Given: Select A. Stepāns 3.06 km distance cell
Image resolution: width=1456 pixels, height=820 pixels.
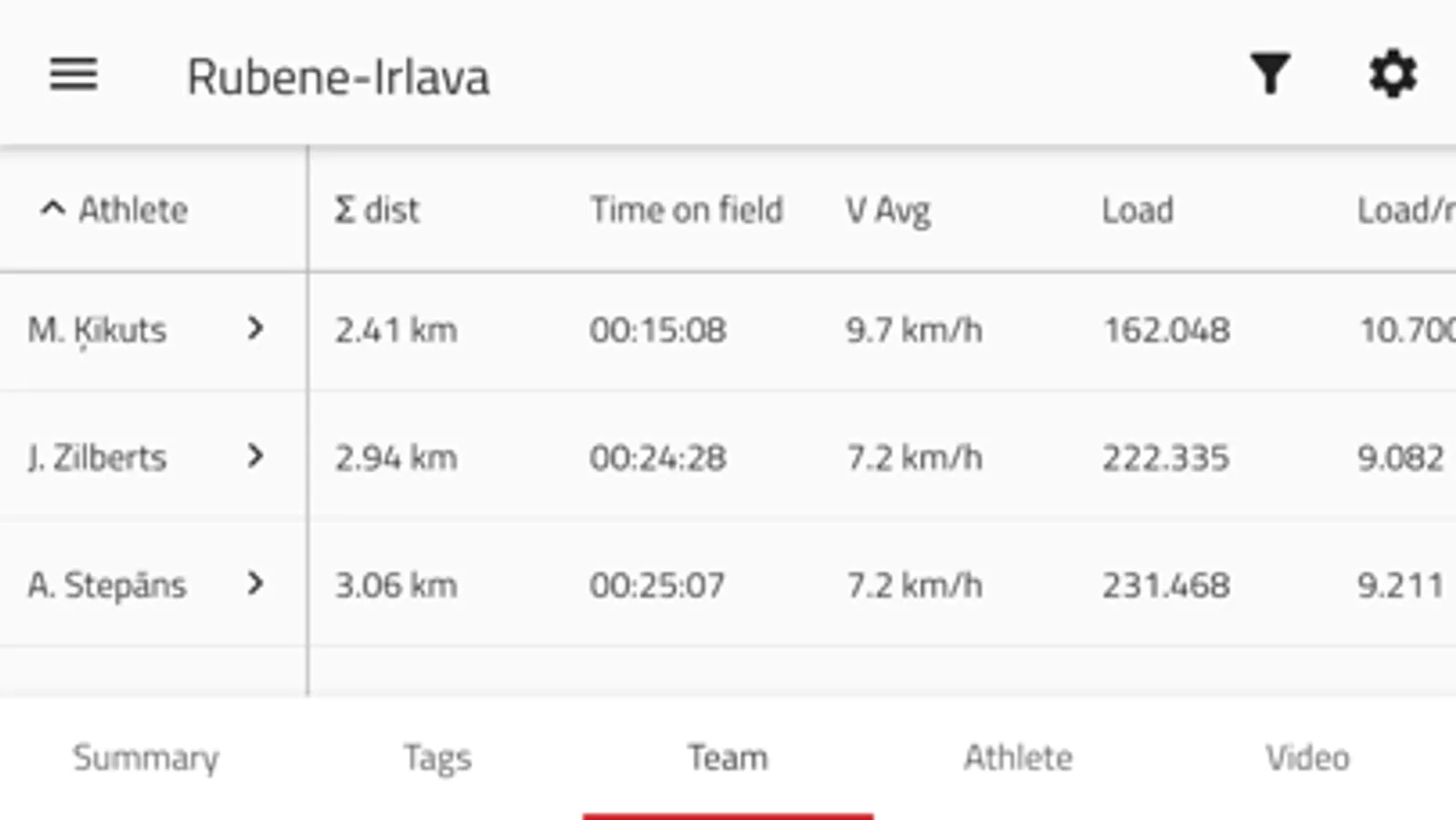Looking at the screenshot, I should [395, 585].
